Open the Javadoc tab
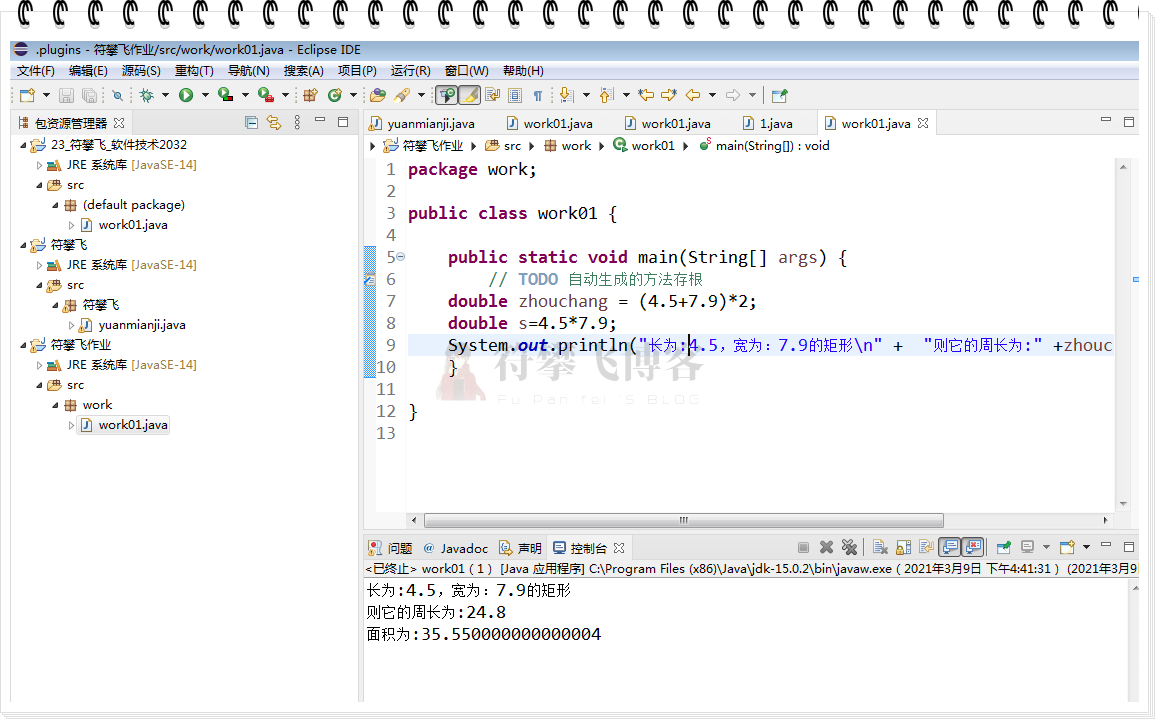 456,548
